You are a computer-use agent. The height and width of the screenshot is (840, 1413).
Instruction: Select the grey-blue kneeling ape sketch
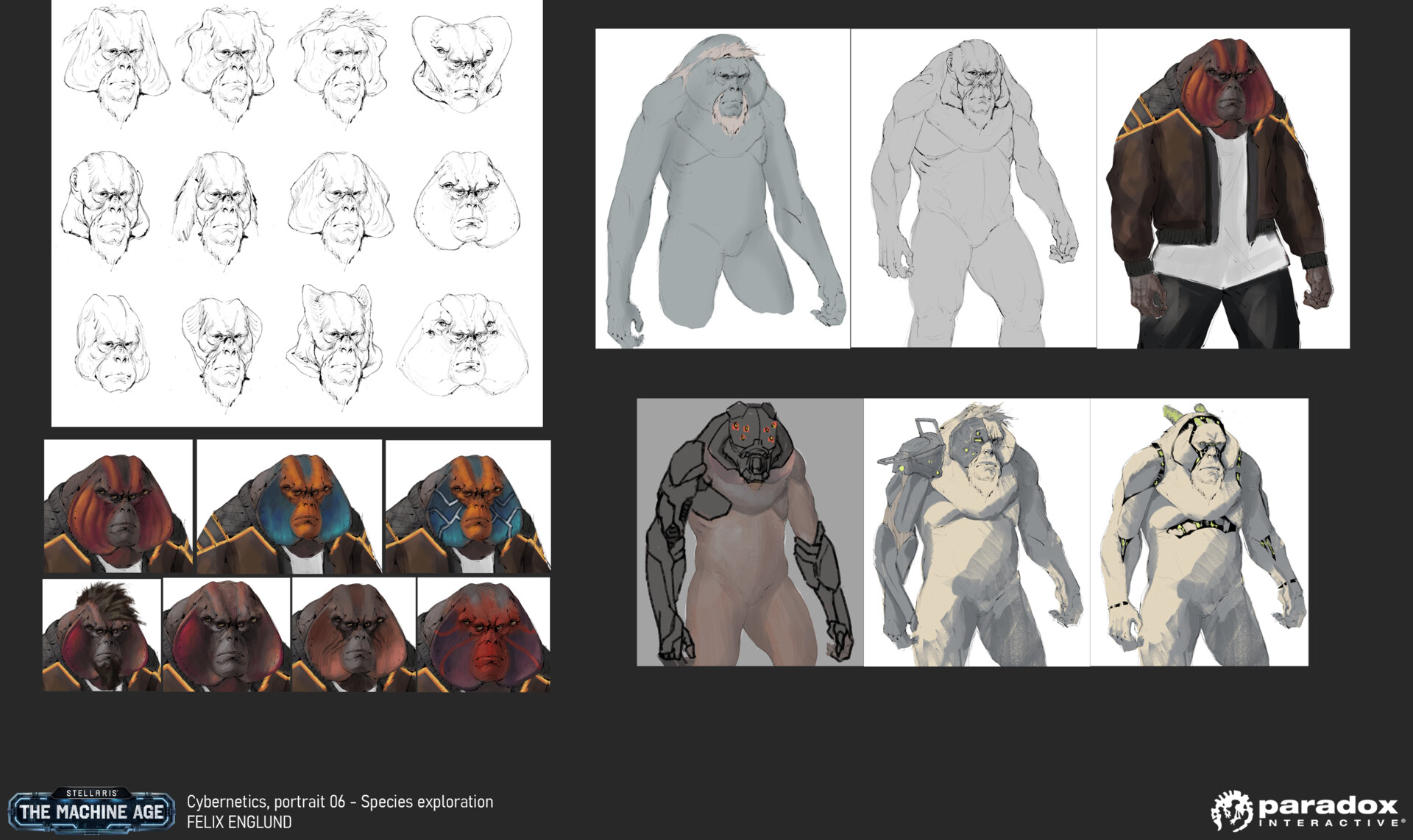pos(722,188)
